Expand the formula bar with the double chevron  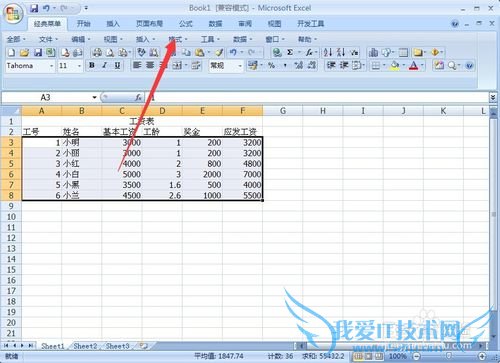click(x=493, y=97)
